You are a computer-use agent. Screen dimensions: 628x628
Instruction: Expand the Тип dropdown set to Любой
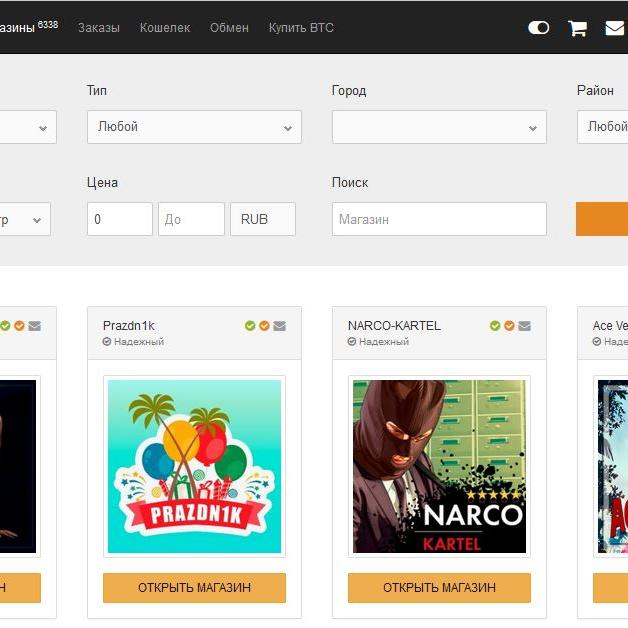194,127
